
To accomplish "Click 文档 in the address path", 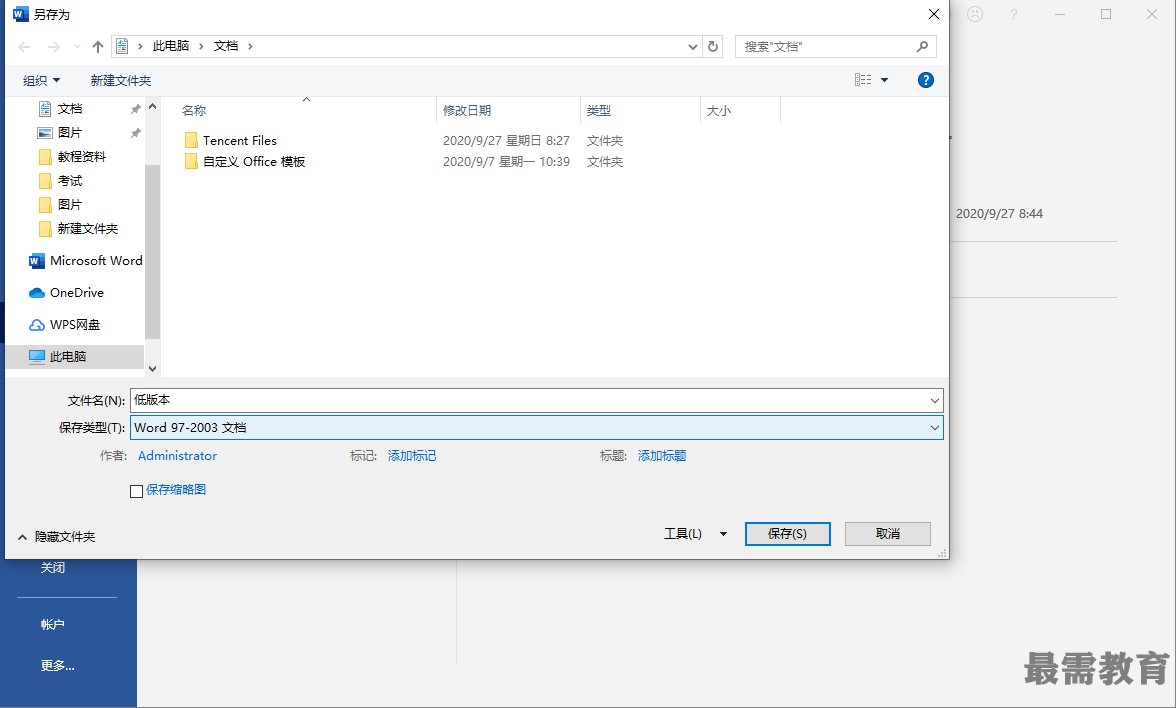I will 226,46.
